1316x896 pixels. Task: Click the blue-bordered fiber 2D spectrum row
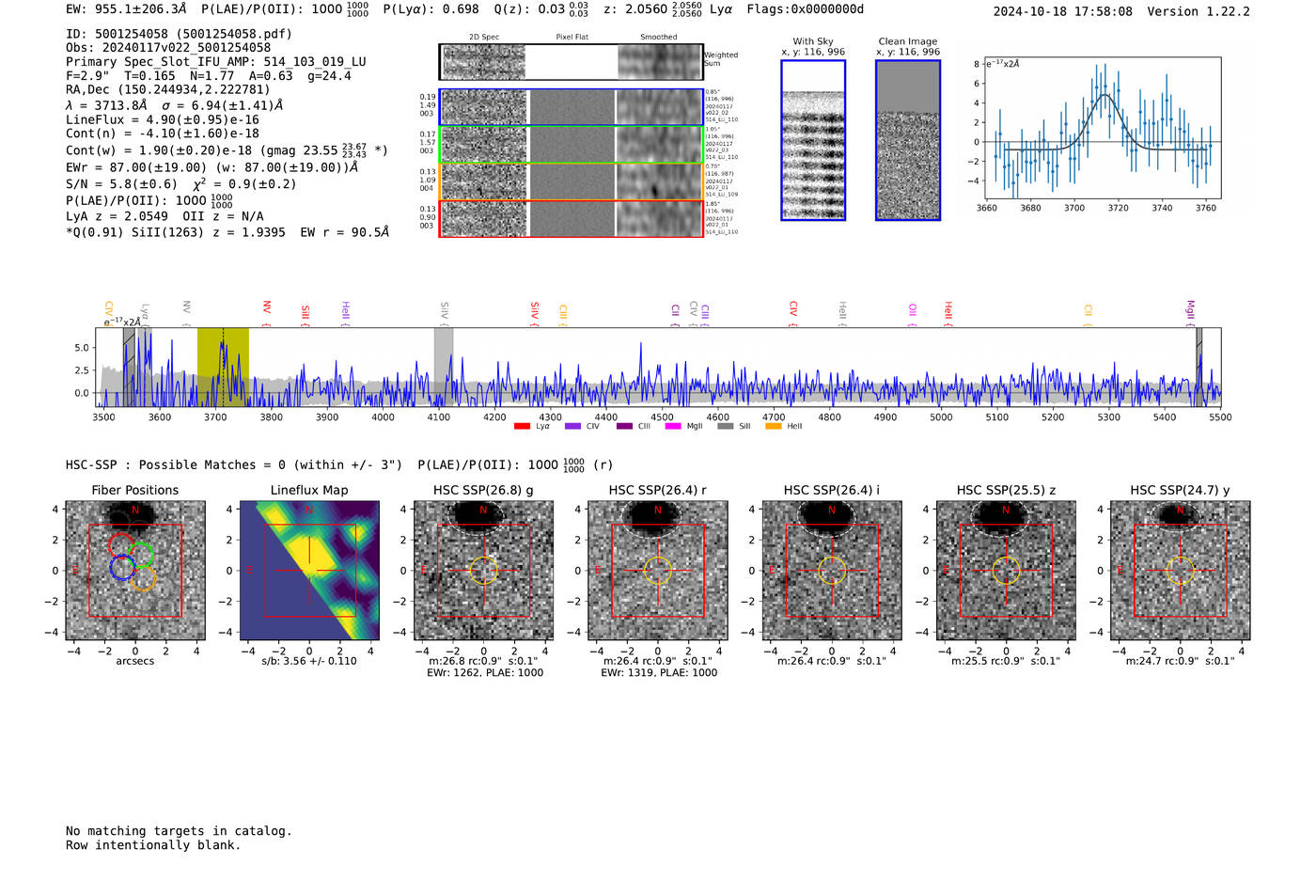coord(571,107)
